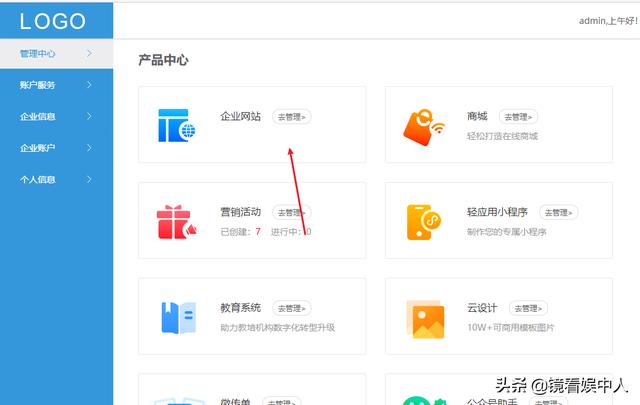Click the LOGO banner in the sidebar
640x405 pixels.
pos(56,20)
